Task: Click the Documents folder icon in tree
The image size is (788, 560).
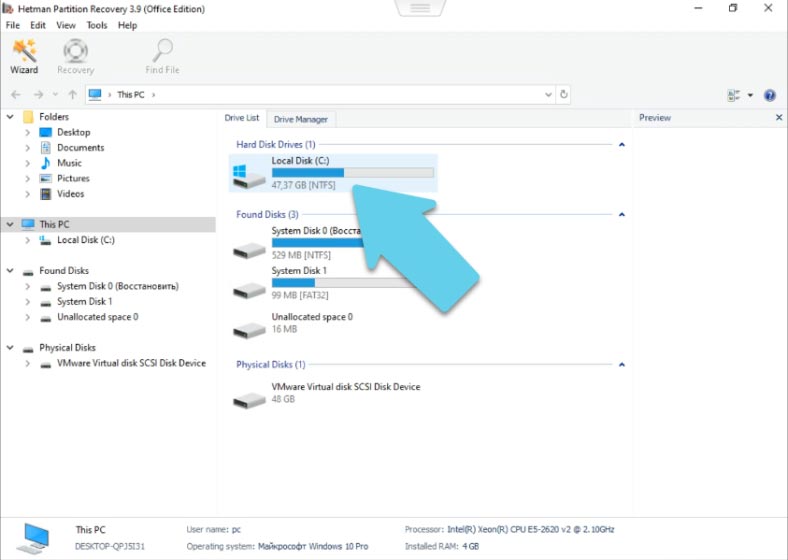Action: [x=45, y=147]
